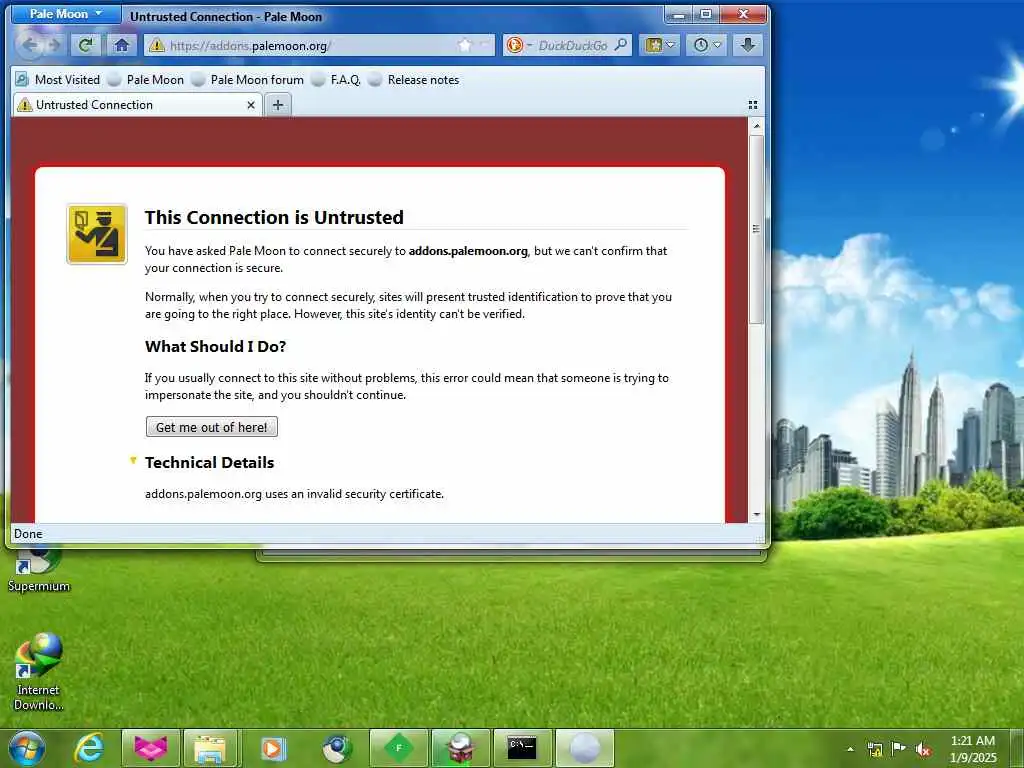Screen dimensions: 1024x768
Task: Open Windows Media Player from the taskbar
Action: [x=273, y=748]
